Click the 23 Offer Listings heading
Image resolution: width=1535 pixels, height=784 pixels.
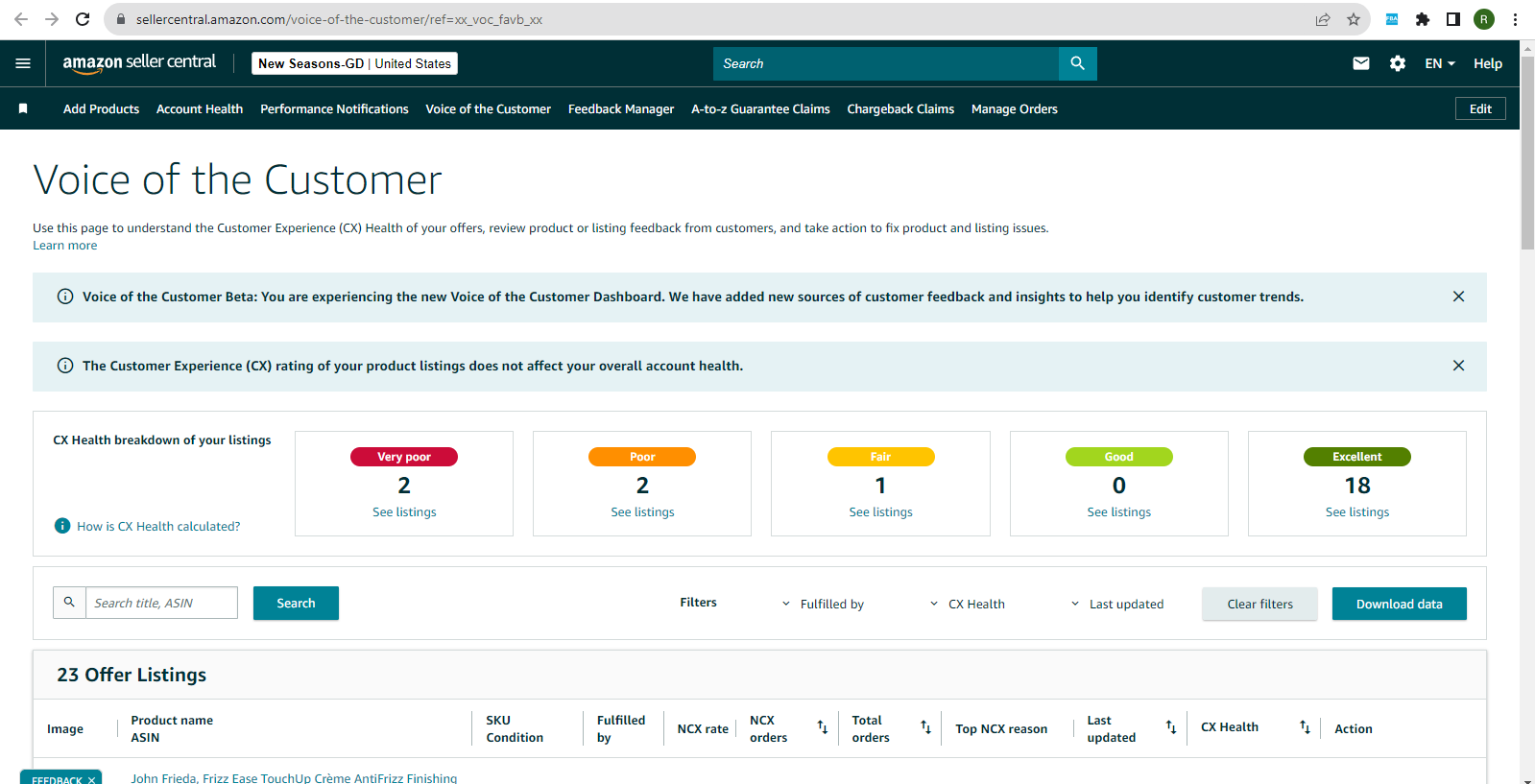tap(132, 675)
